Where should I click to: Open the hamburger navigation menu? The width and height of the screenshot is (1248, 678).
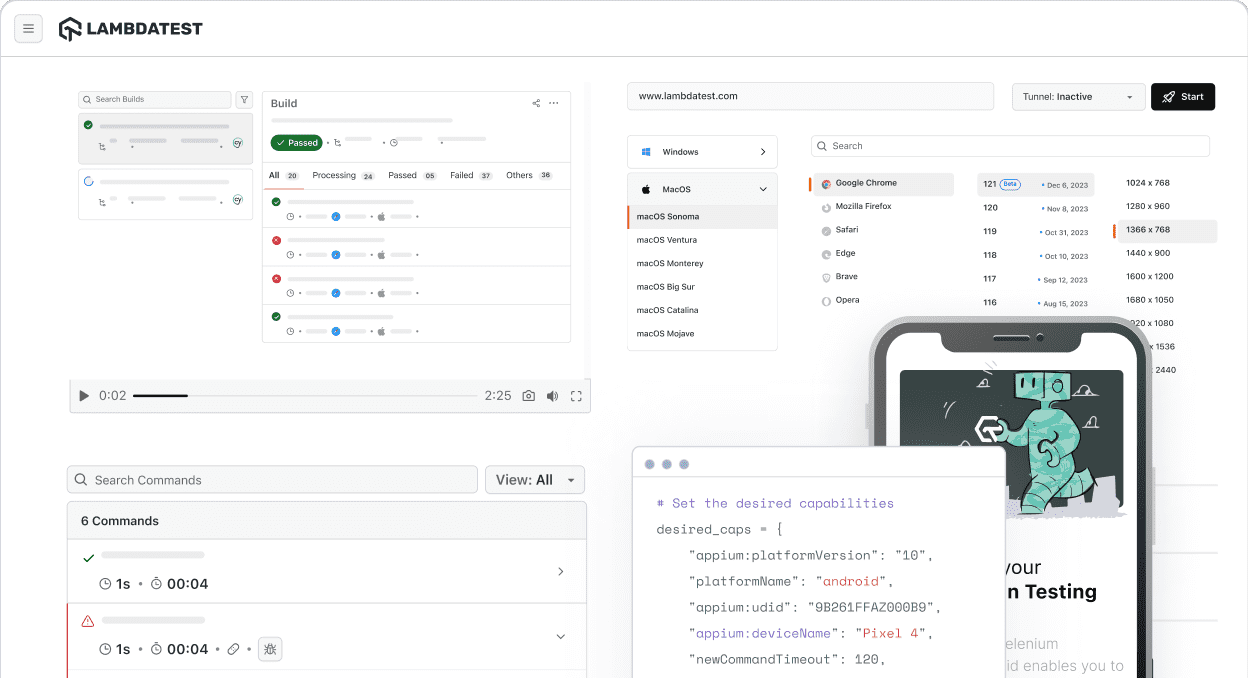28,28
